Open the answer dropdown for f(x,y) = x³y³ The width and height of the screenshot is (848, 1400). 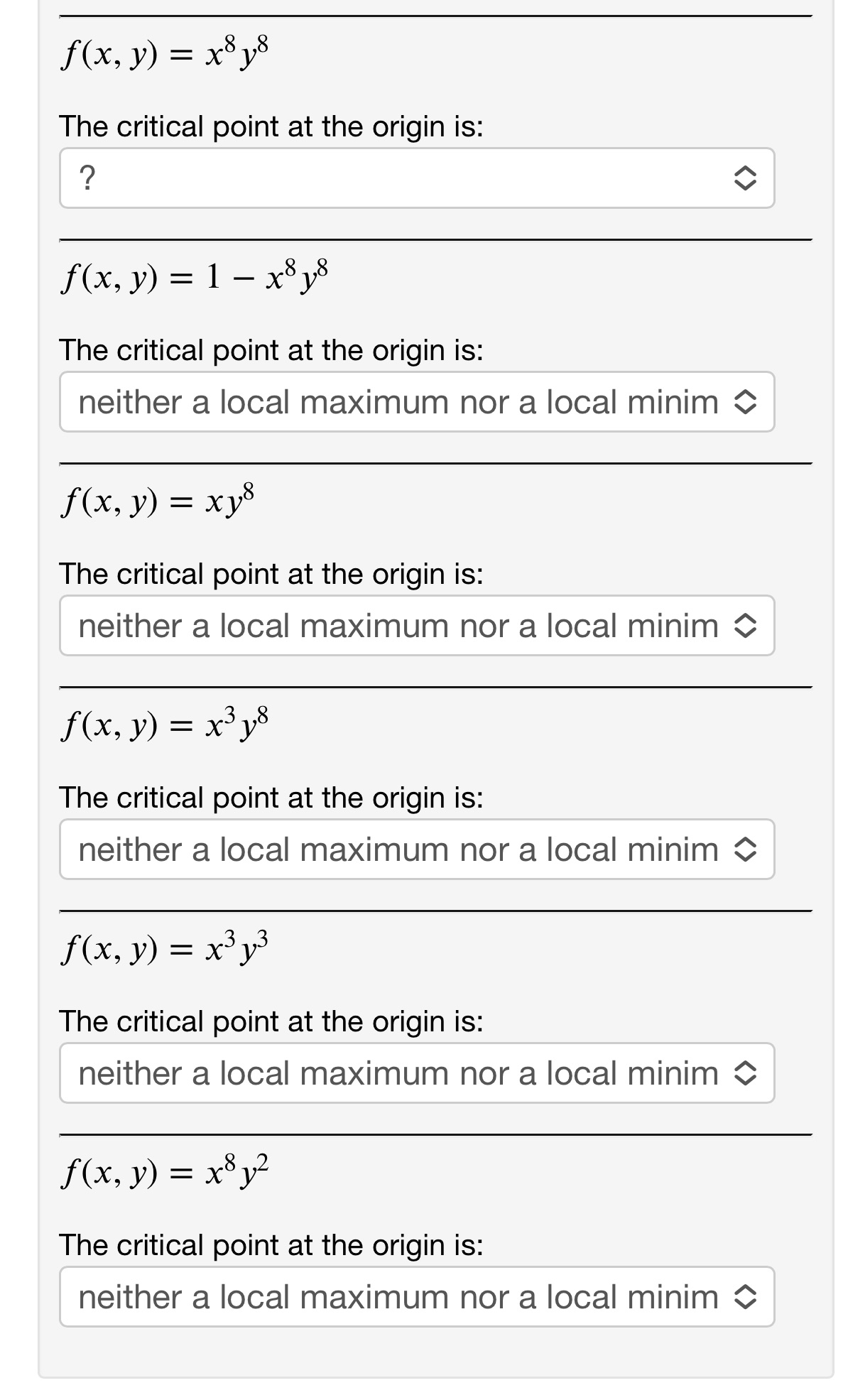[x=419, y=1073]
